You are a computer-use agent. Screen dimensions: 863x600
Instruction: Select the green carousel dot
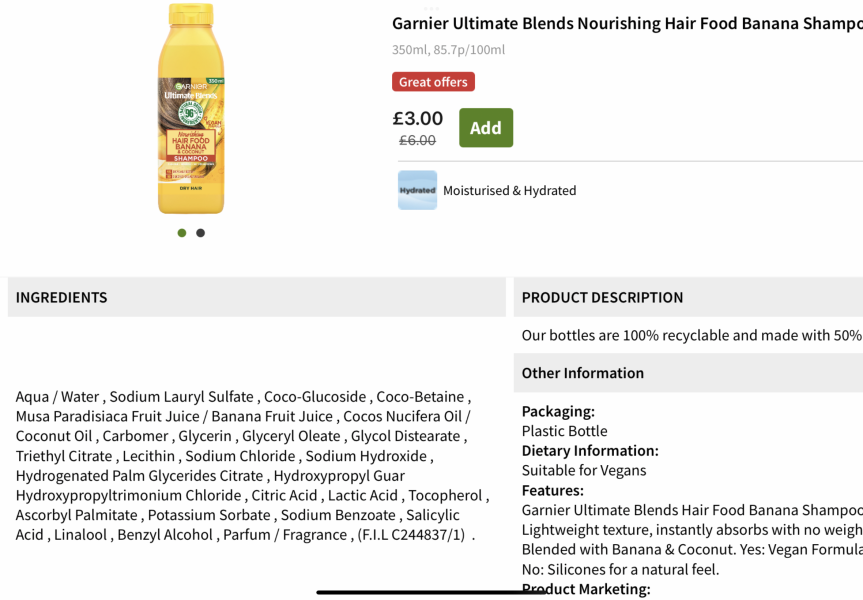tap(182, 232)
